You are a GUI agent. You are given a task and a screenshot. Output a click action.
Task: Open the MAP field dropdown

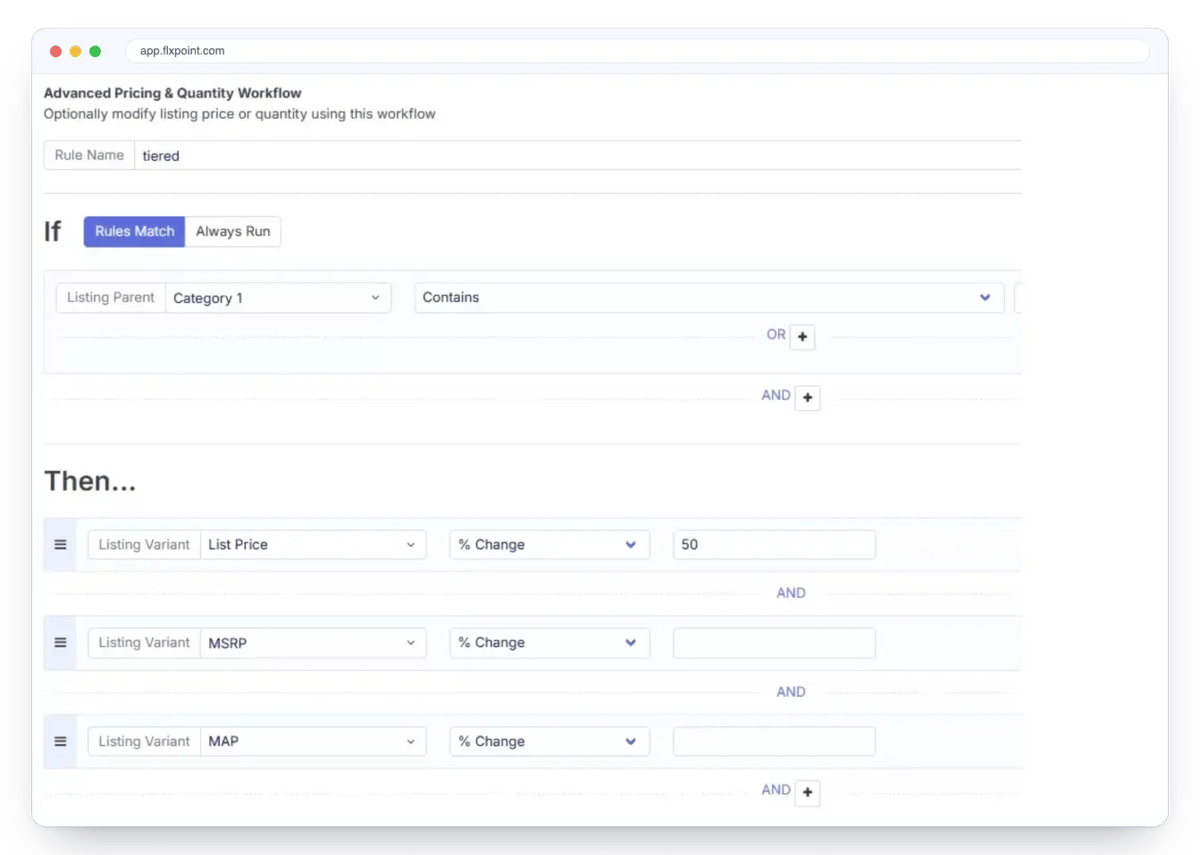[313, 742]
